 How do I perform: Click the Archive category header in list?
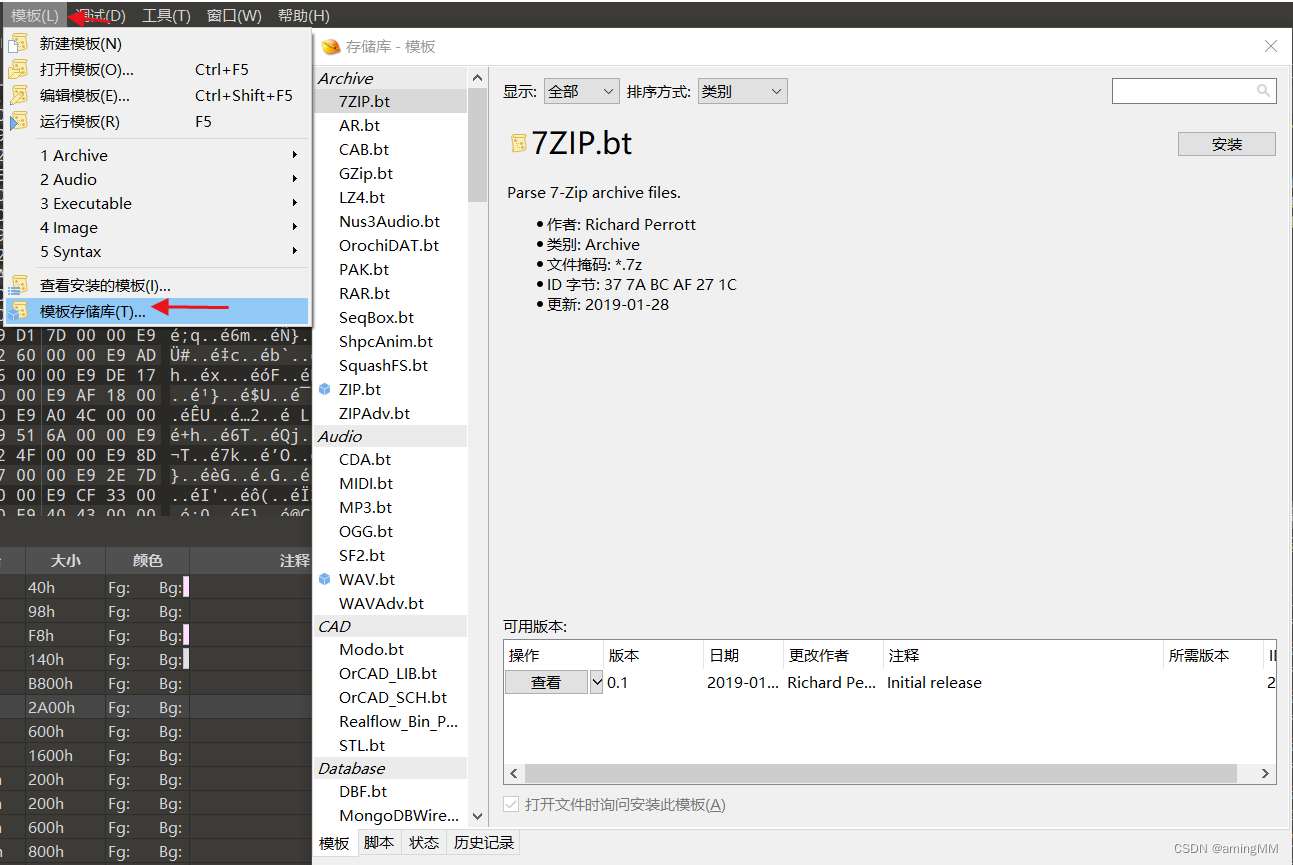pos(390,78)
